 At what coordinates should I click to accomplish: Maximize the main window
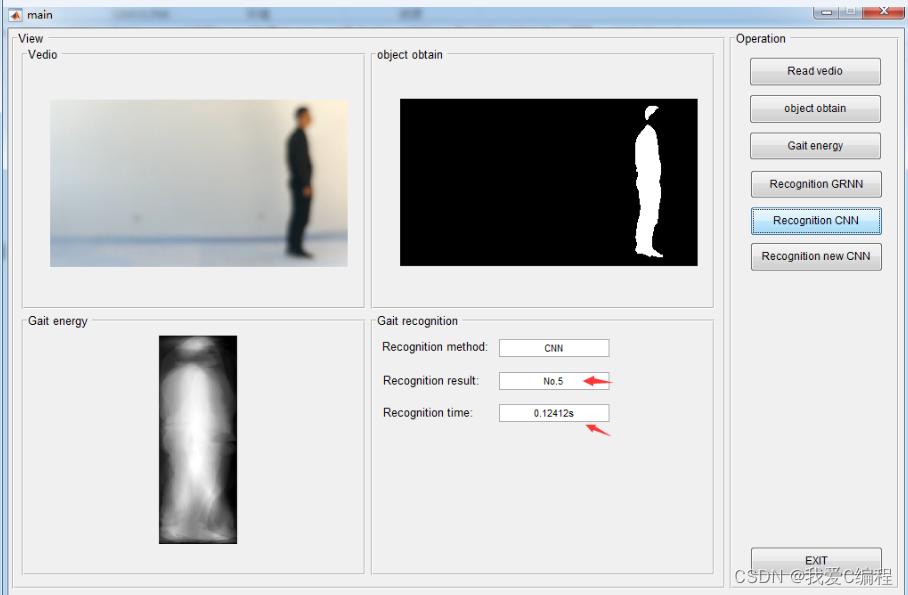pyautogui.click(x=849, y=10)
